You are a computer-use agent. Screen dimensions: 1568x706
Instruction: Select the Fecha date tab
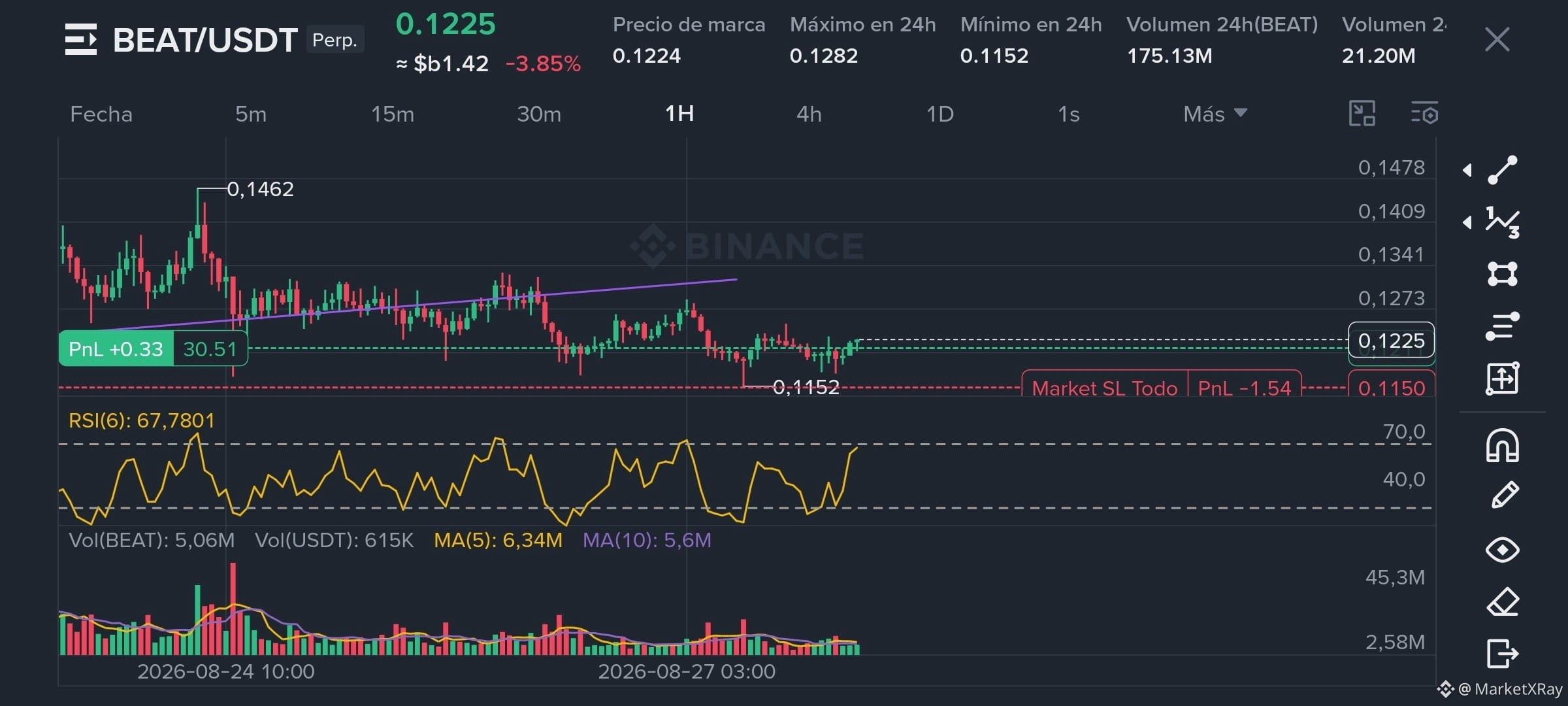[101, 114]
